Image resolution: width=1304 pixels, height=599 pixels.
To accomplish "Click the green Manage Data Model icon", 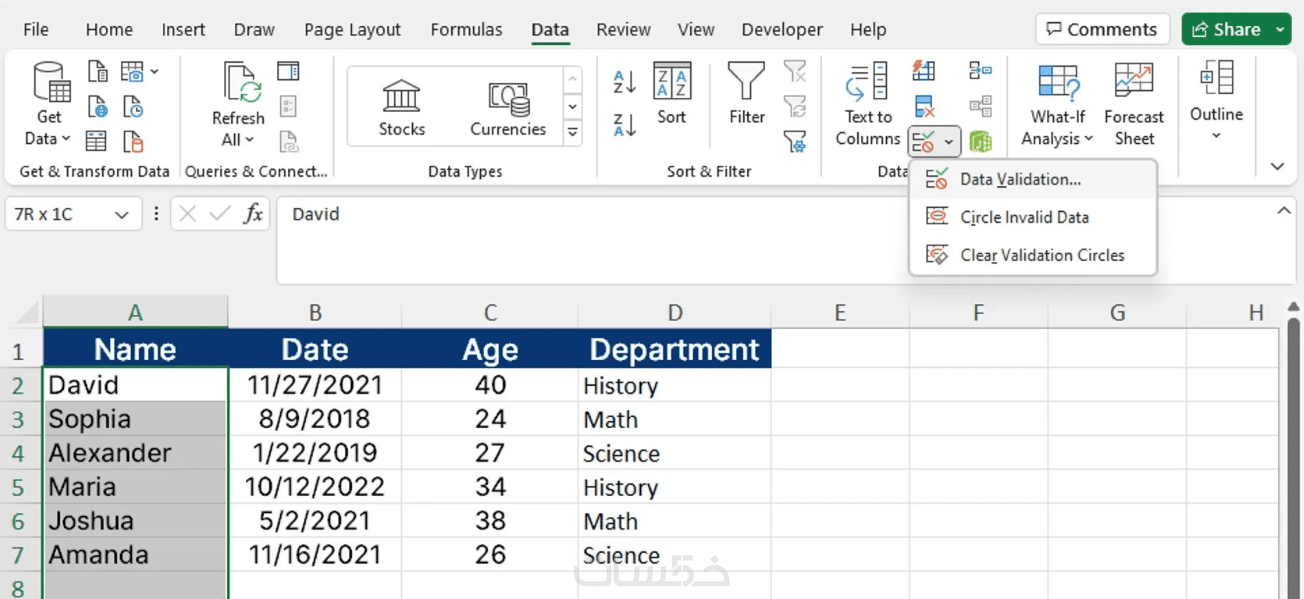I will pos(980,142).
